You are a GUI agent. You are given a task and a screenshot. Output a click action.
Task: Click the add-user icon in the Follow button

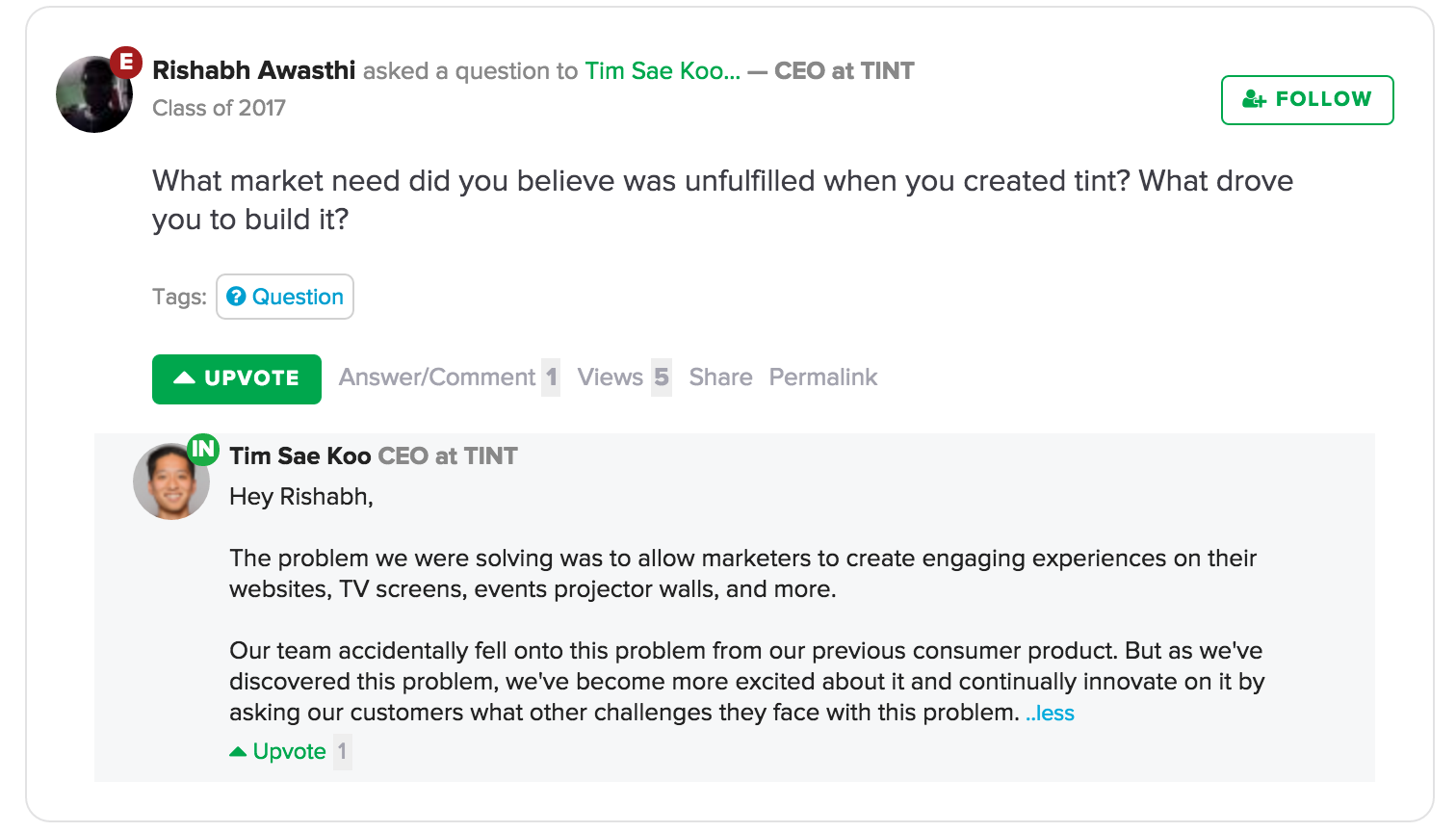pyautogui.click(x=1254, y=99)
